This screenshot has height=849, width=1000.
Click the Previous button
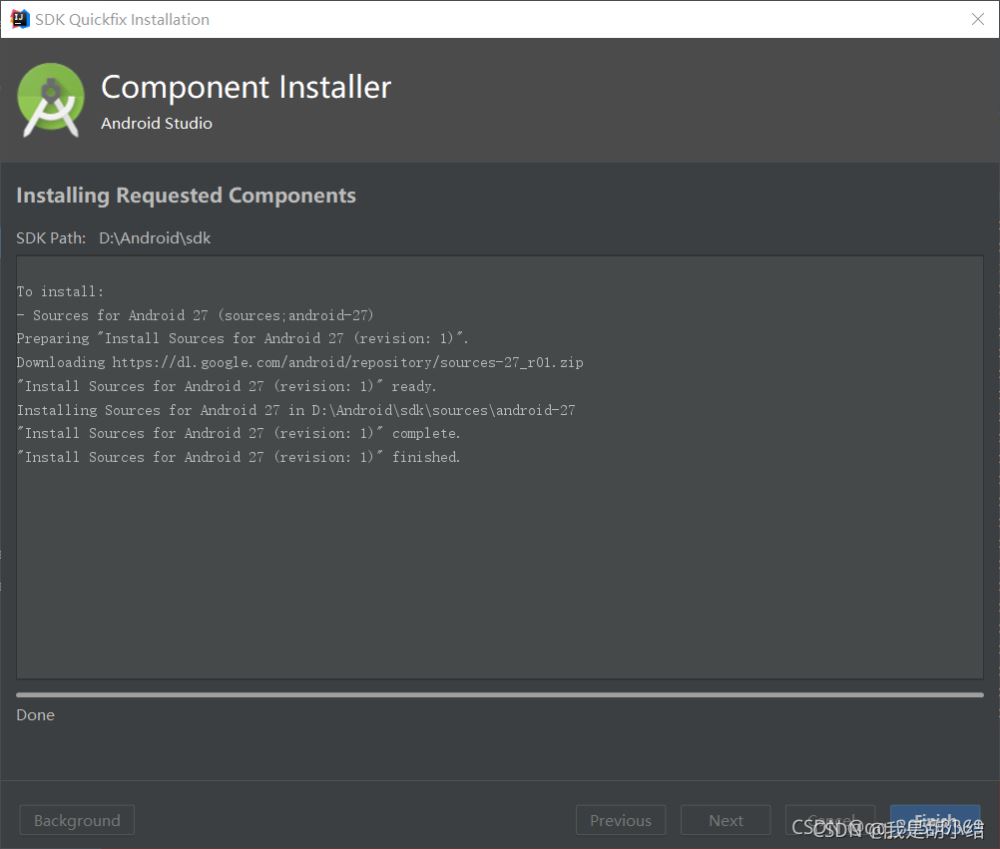point(621,820)
